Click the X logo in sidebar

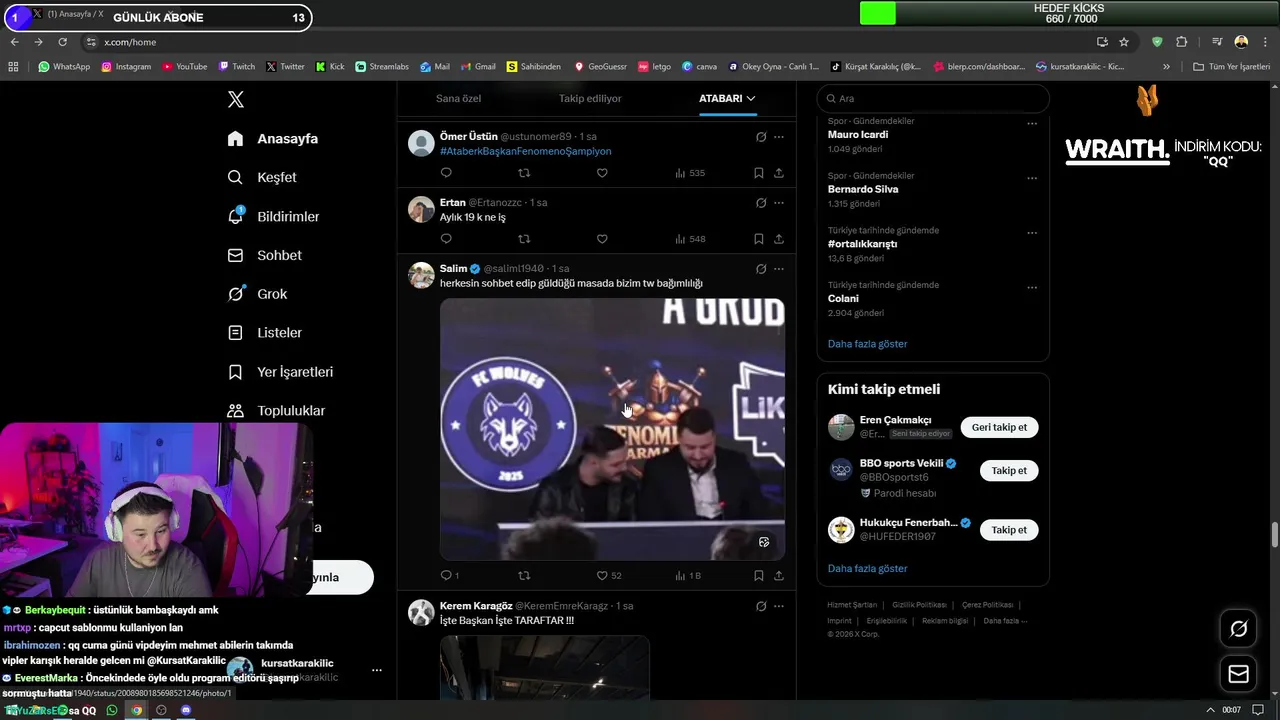pyautogui.click(x=236, y=99)
